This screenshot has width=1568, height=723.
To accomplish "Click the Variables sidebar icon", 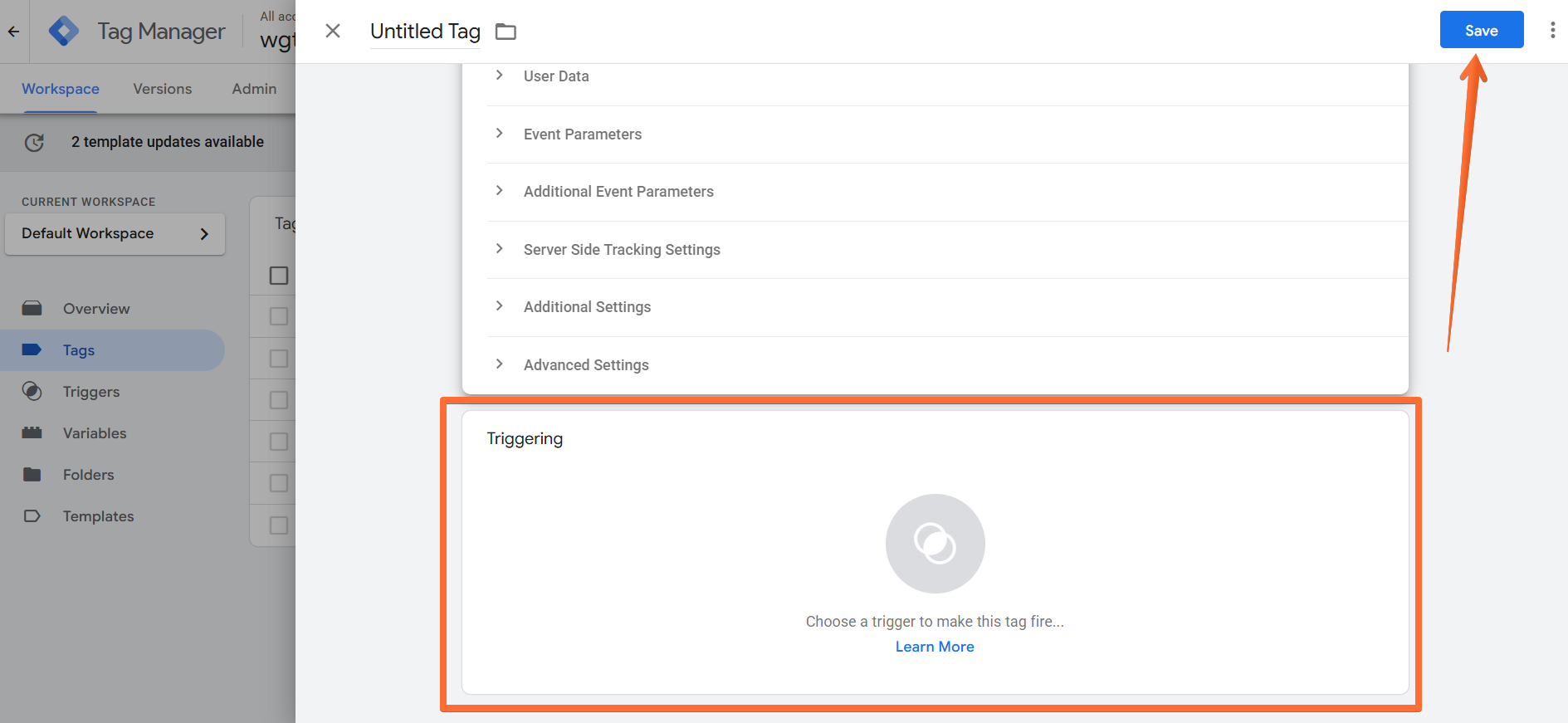I will pos(32,433).
